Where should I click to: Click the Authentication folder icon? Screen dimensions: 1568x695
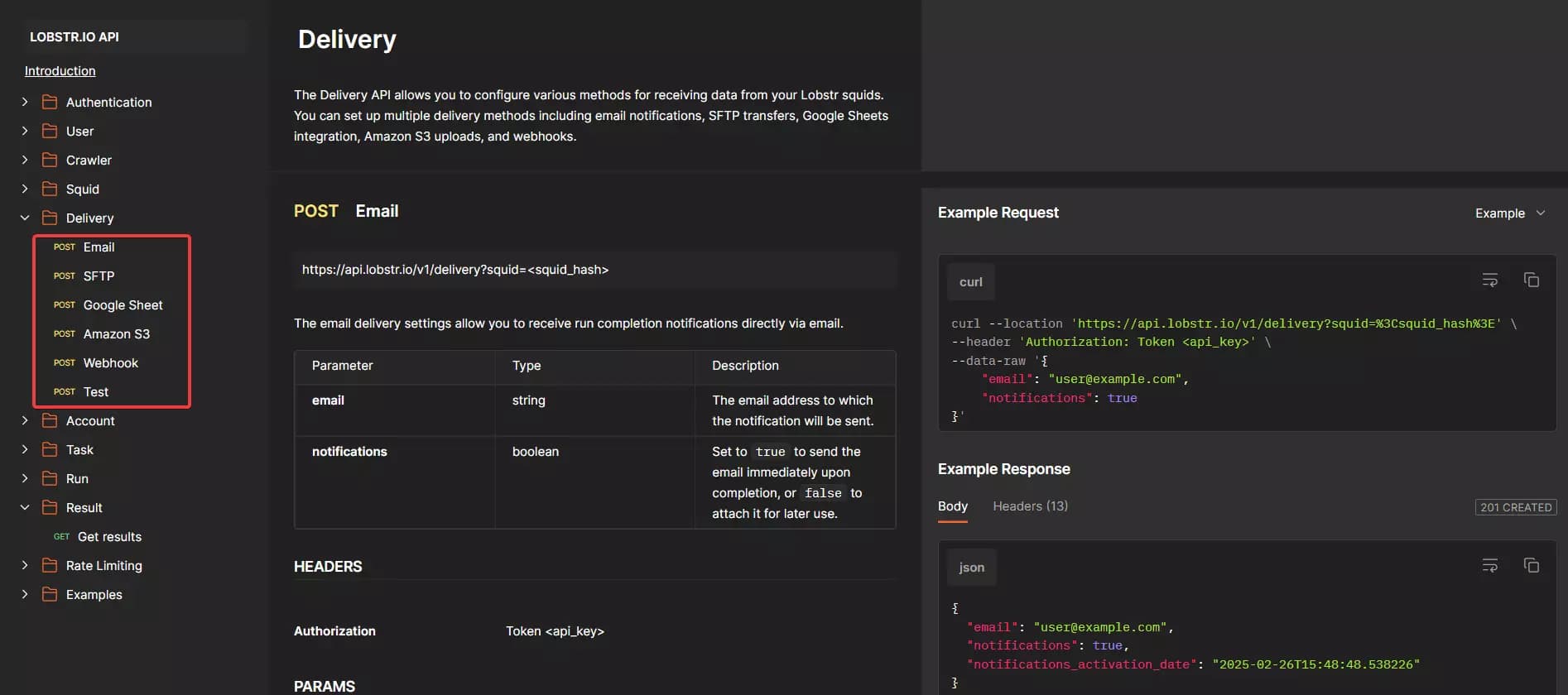pos(50,102)
